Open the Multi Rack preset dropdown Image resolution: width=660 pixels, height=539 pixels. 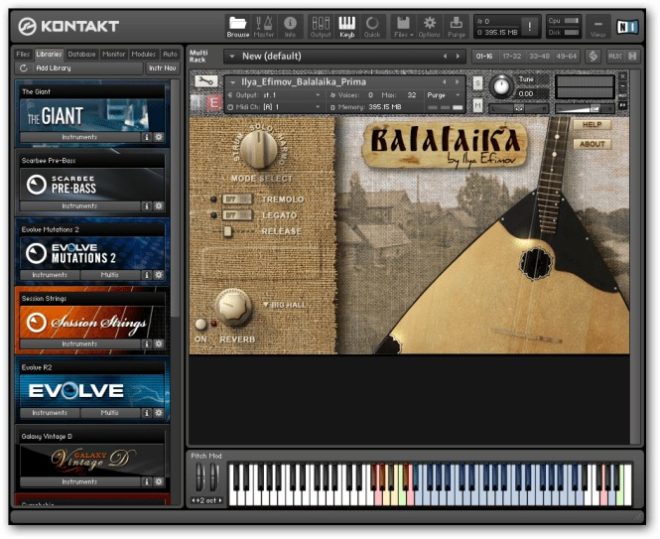[232, 56]
